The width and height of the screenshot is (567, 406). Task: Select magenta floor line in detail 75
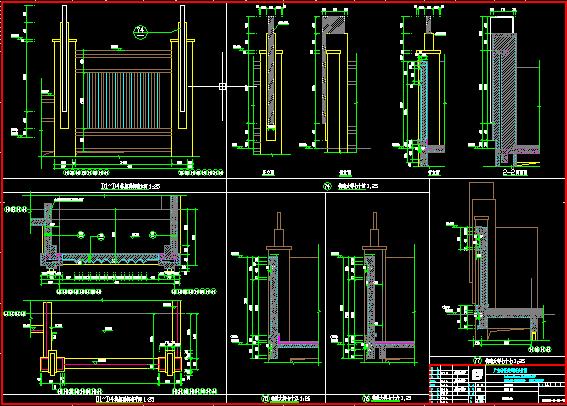coord(299,342)
